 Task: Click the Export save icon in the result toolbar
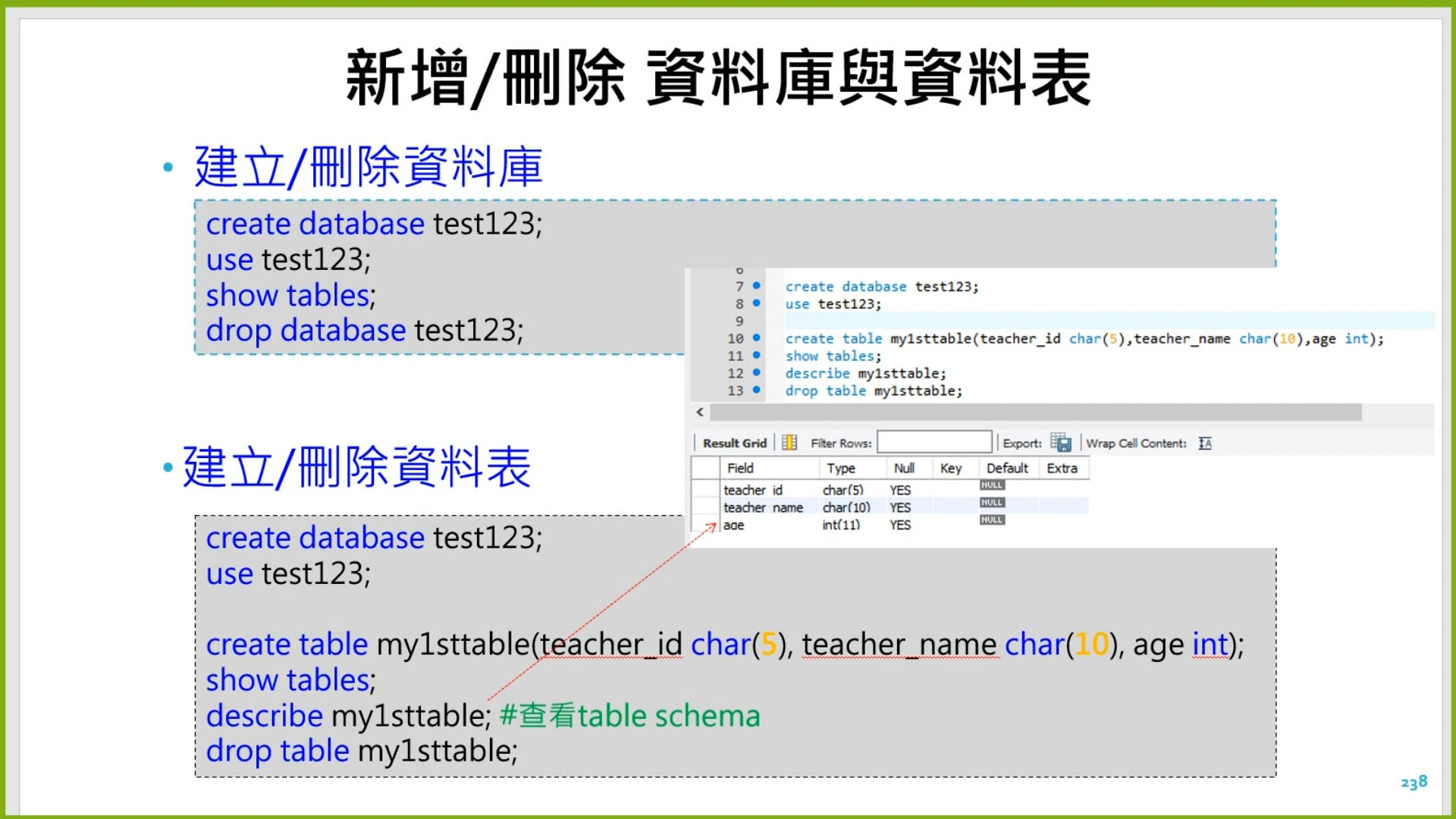pos(1061,443)
